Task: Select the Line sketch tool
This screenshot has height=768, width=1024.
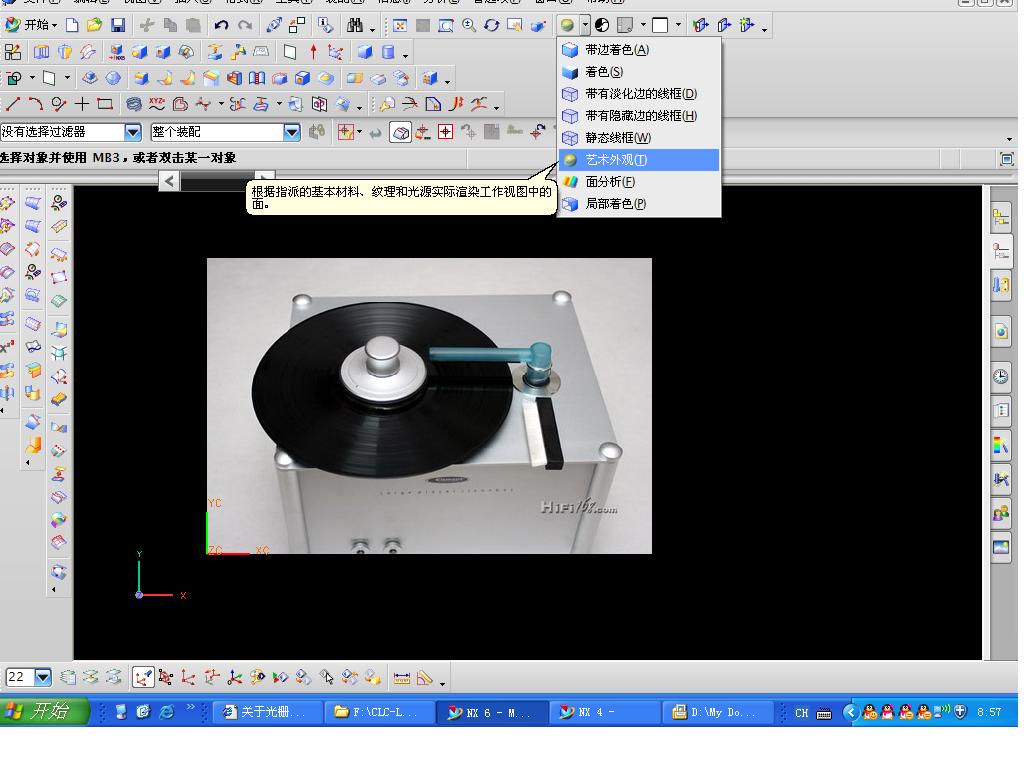Action: [12, 104]
